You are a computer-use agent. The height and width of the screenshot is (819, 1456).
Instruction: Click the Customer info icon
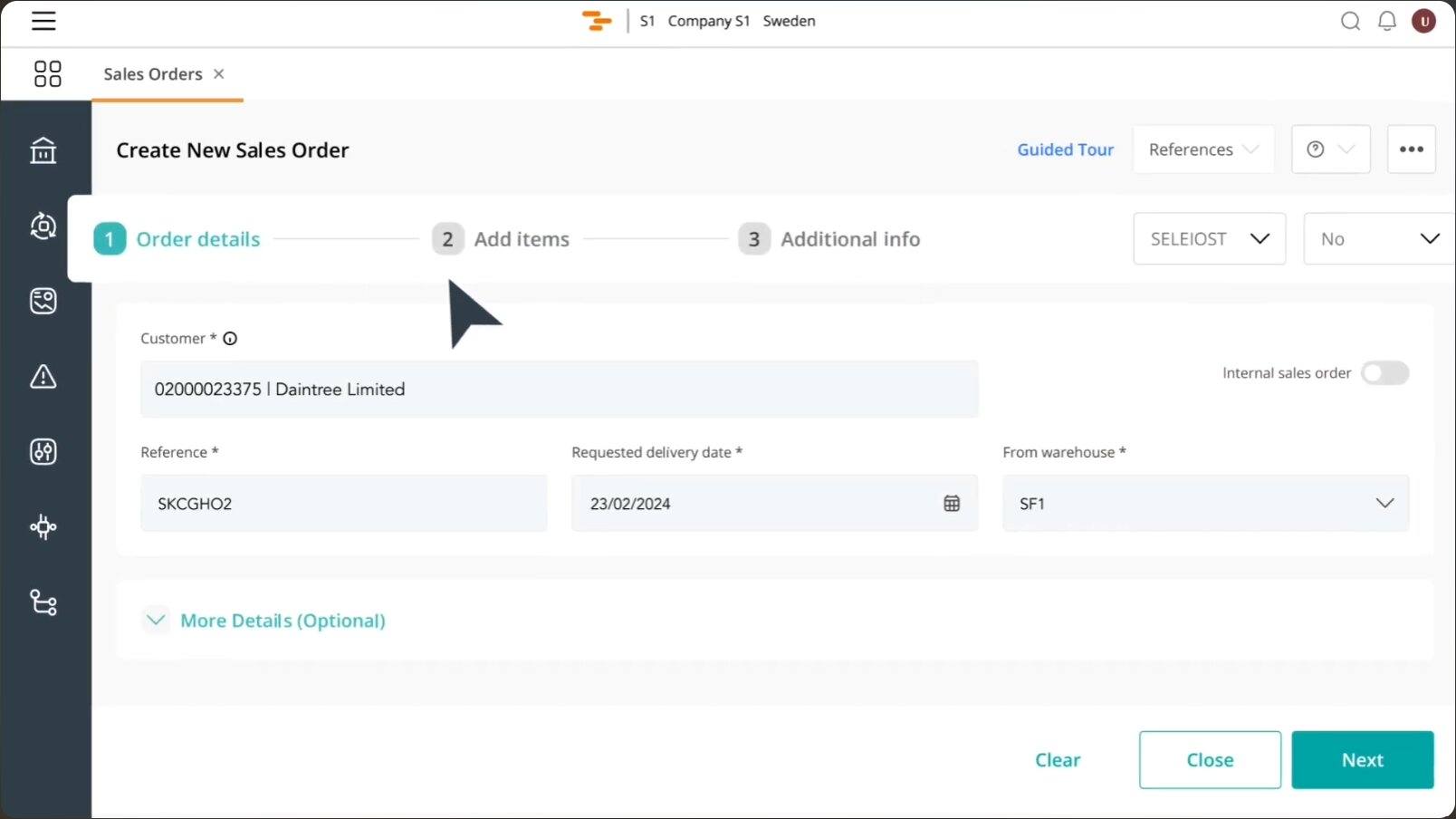coord(230,339)
